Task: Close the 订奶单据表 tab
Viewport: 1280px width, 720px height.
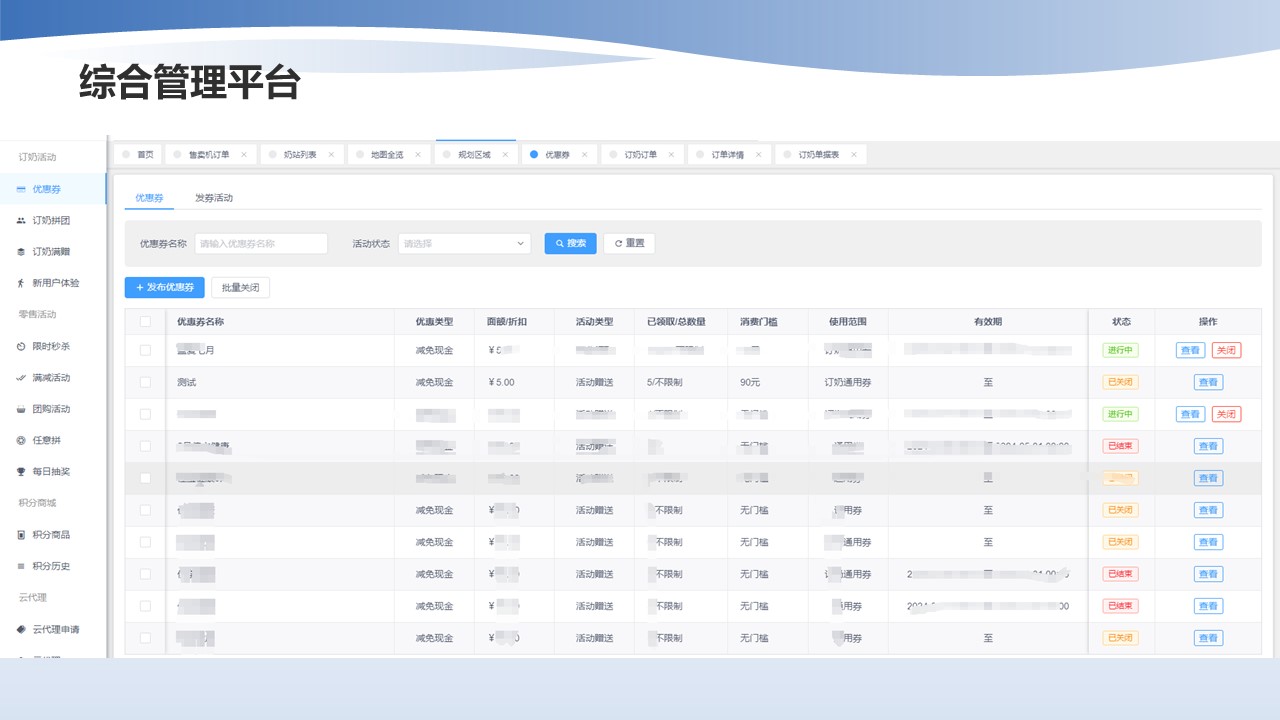Action: click(x=853, y=155)
